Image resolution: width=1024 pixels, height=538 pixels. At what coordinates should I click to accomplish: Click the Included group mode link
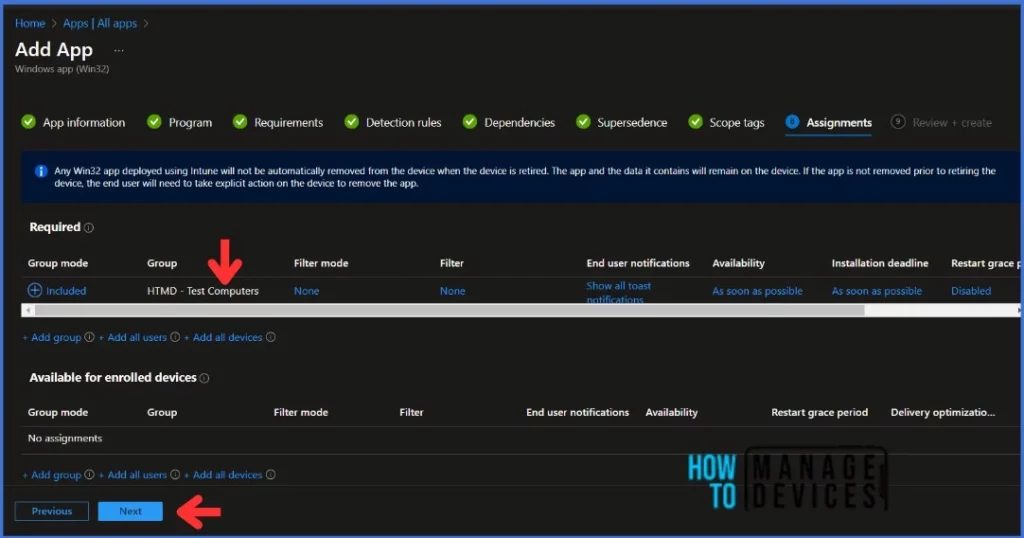click(x=66, y=291)
